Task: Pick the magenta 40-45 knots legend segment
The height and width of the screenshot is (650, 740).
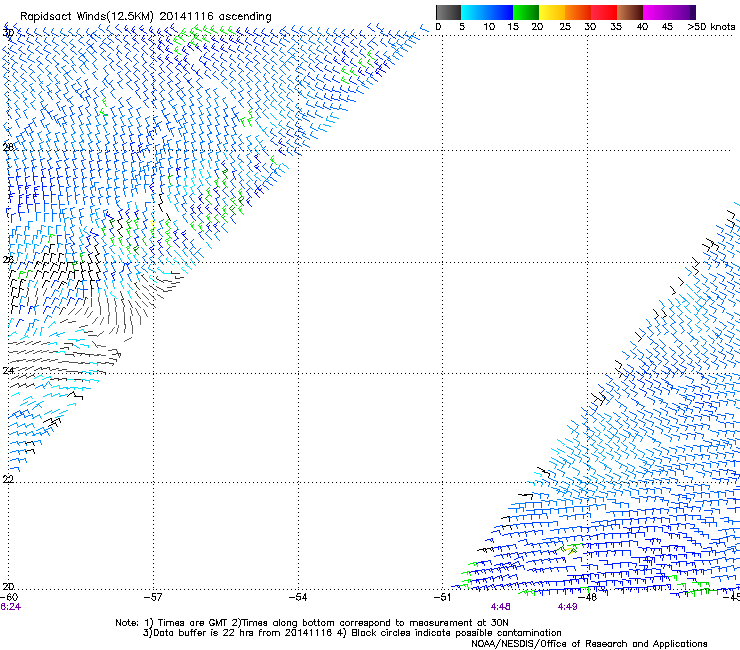Action: coord(656,12)
